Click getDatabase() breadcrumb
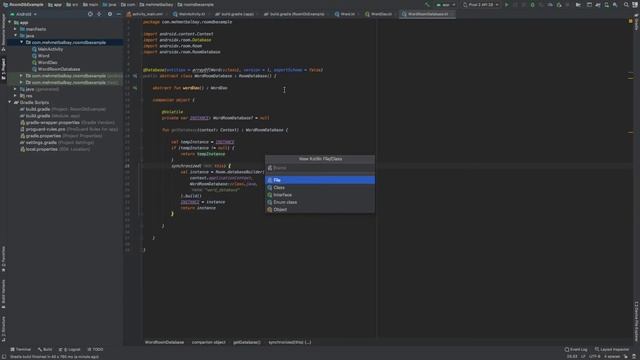640x360 pixels. pos(247,342)
